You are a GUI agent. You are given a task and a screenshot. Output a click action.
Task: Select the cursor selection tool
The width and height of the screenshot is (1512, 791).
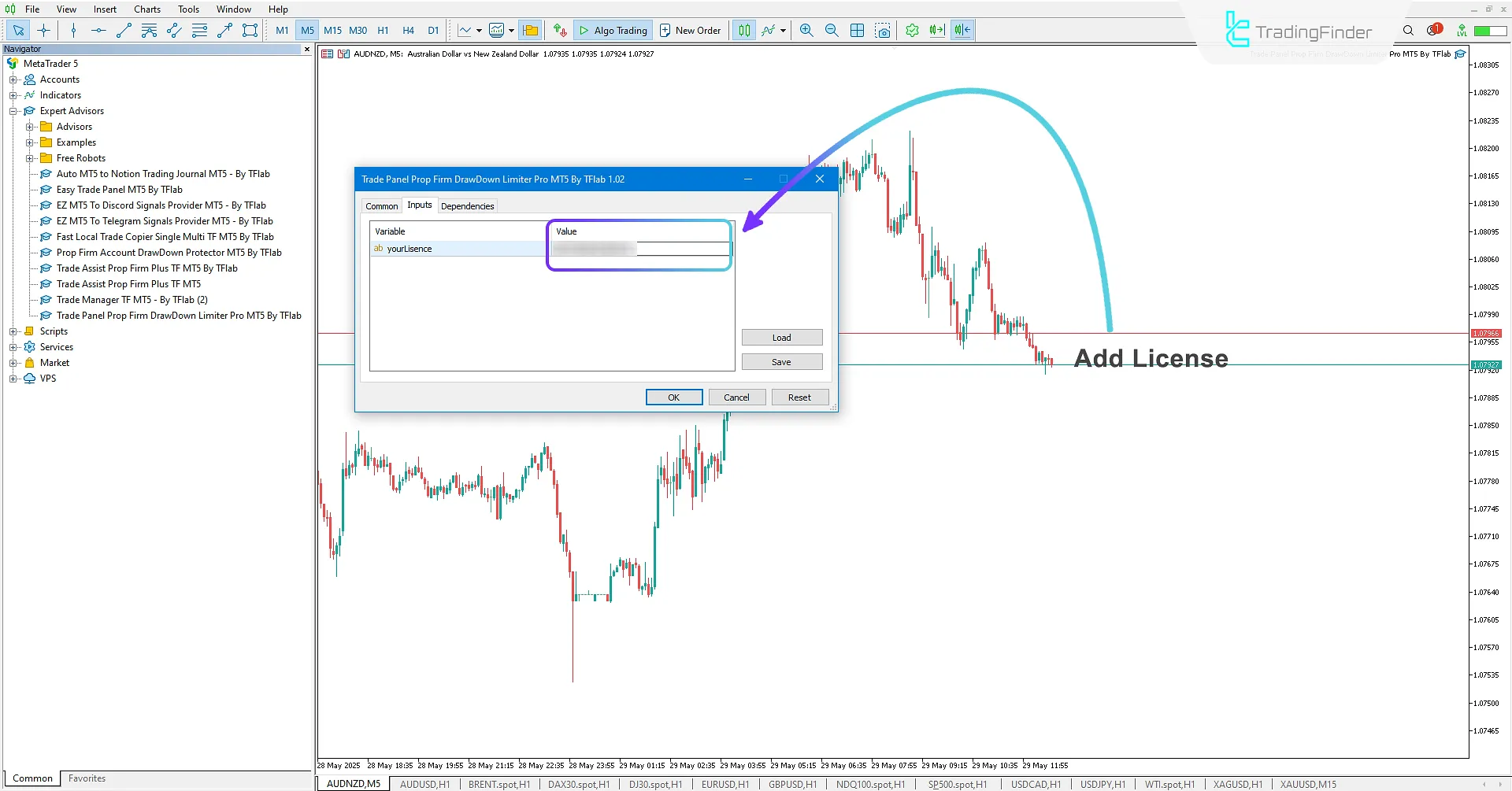pos(18,30)
